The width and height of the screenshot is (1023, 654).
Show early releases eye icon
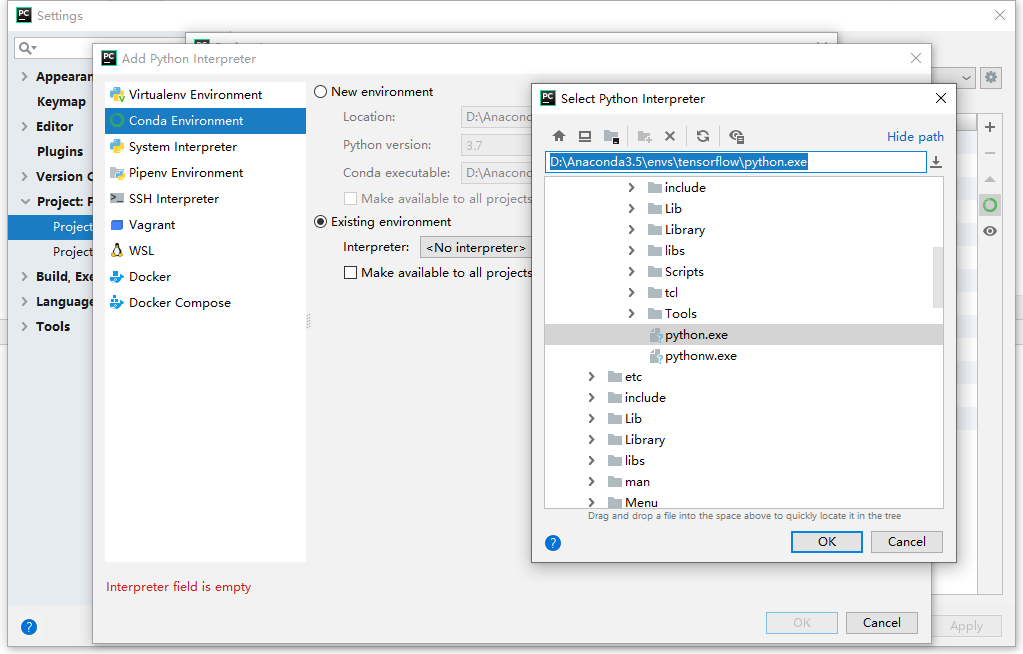990,231
